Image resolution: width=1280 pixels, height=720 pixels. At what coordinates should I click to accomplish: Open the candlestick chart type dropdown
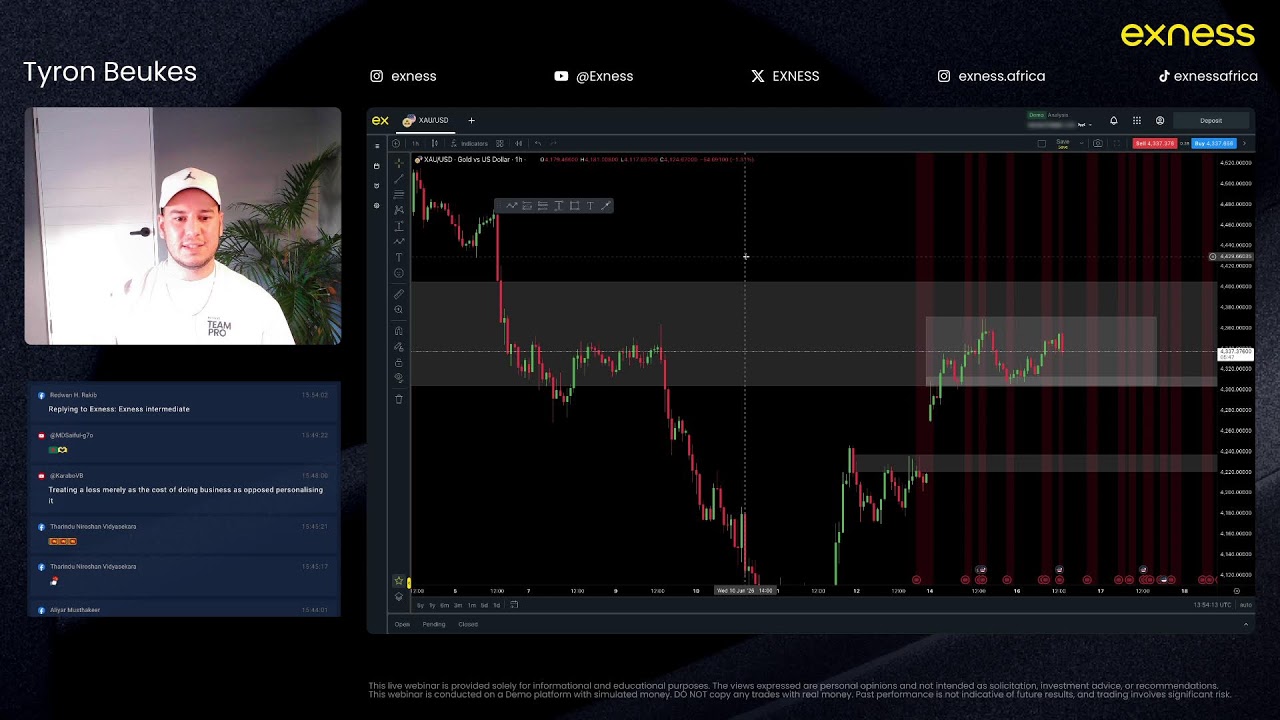pyautogui.click(x=435, y=143)
